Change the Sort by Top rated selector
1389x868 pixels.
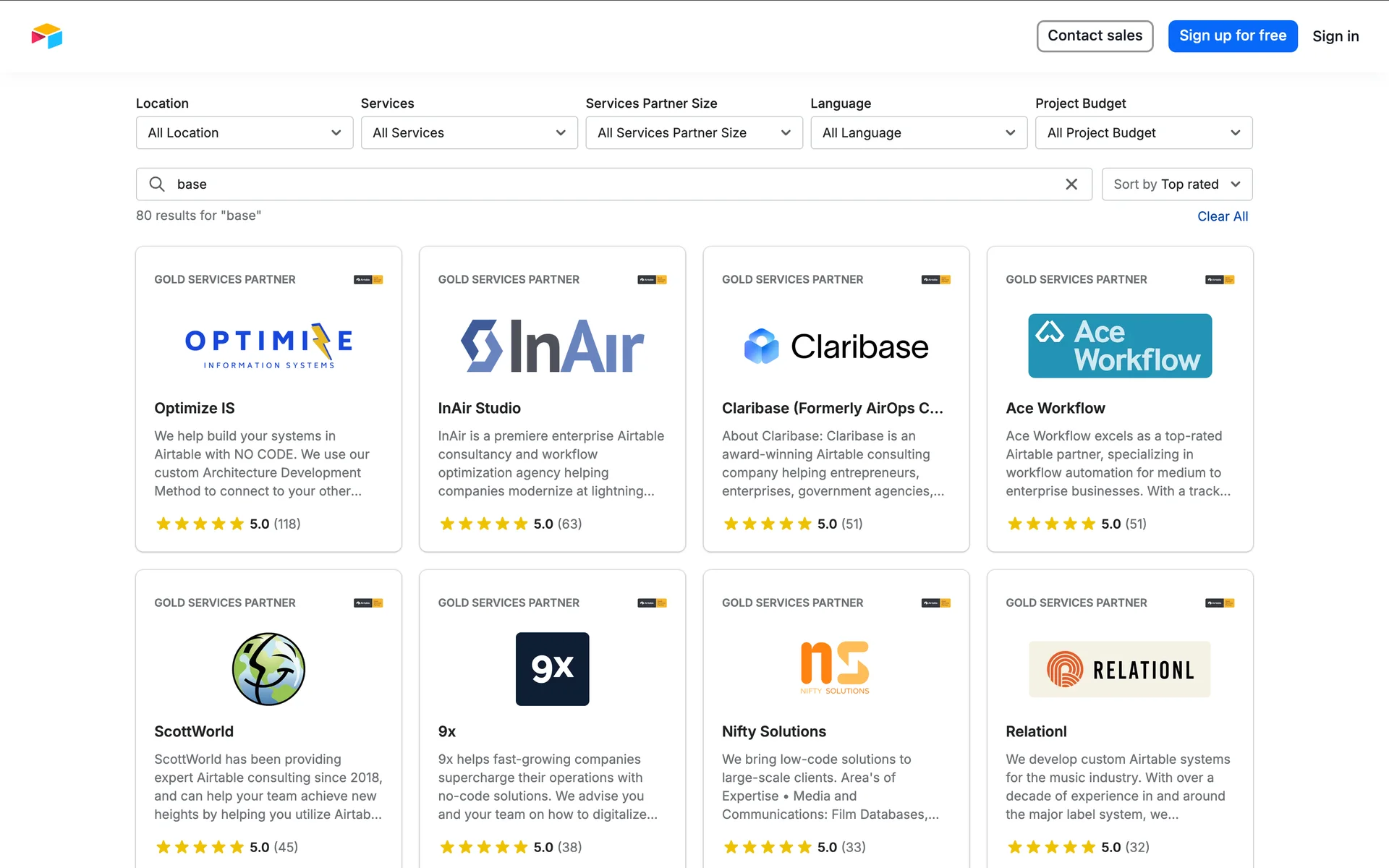click(x=1176, y=184)
